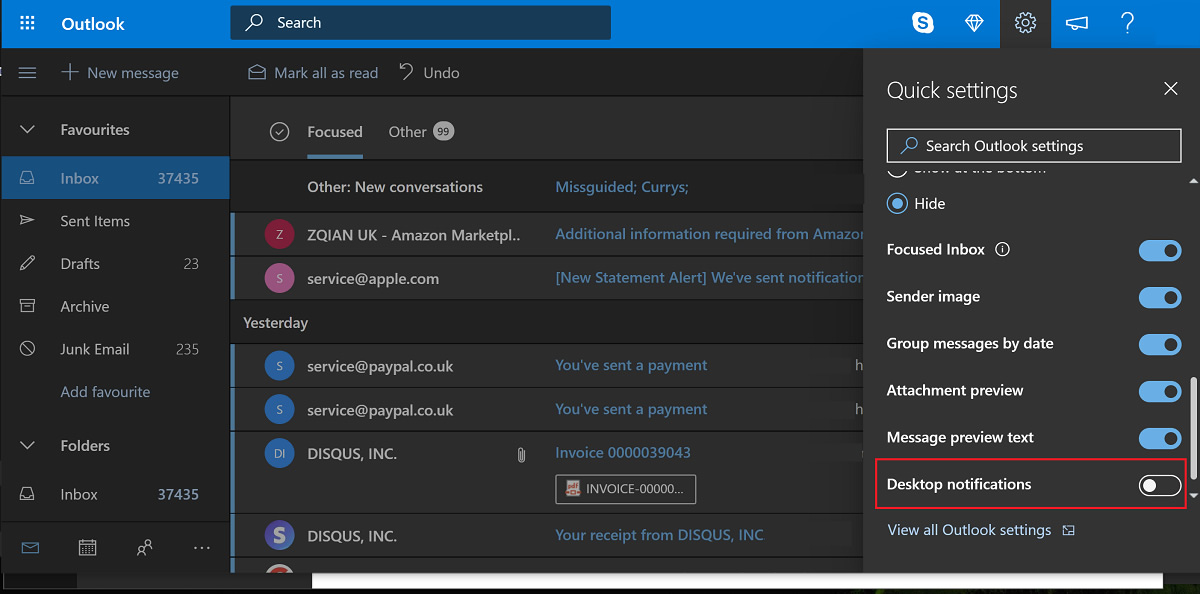This screenshot has height=594, width=1200.
Task: Close the Quick settings panel
Action: [1171, 89]
